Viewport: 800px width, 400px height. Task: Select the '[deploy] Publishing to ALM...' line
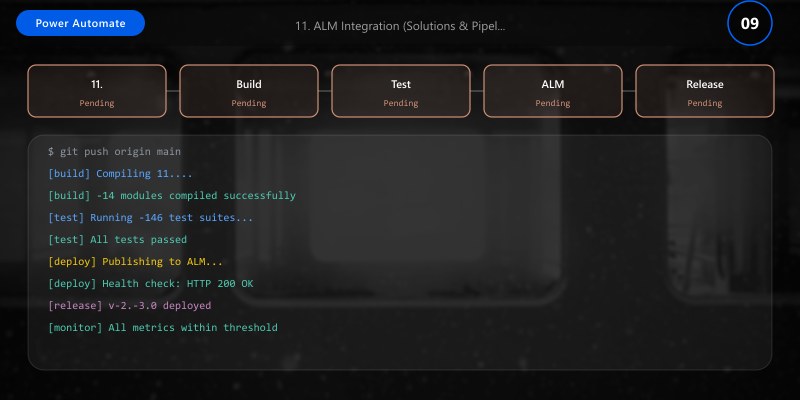point(135,261)
